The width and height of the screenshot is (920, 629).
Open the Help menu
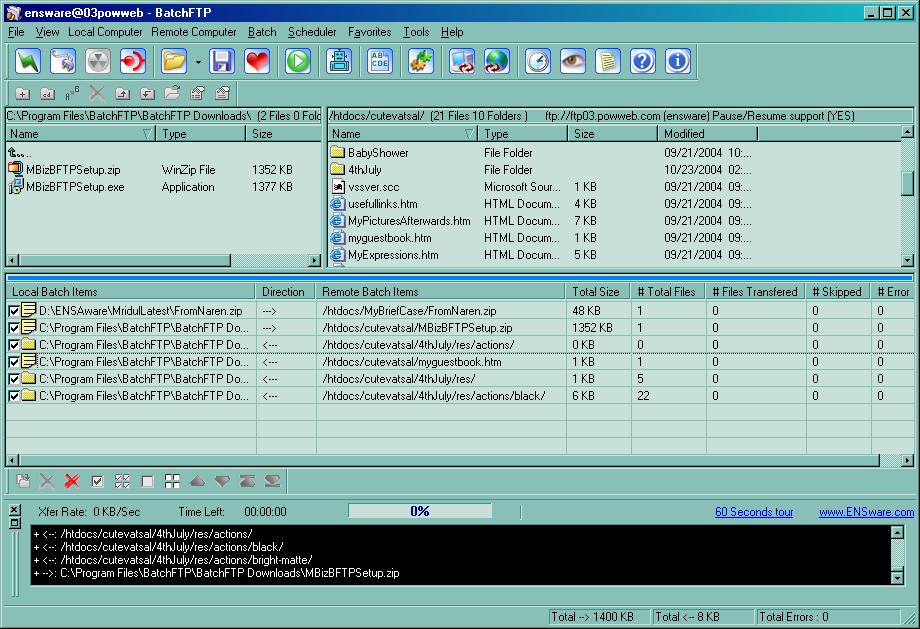[452, 32]
